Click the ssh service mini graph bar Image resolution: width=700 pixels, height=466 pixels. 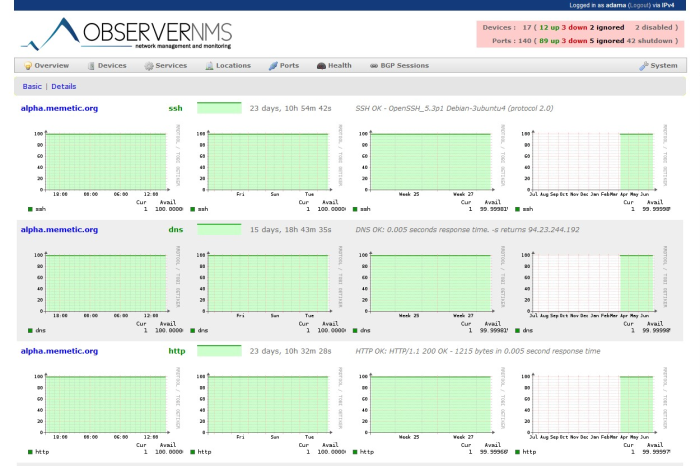point(219,108)
